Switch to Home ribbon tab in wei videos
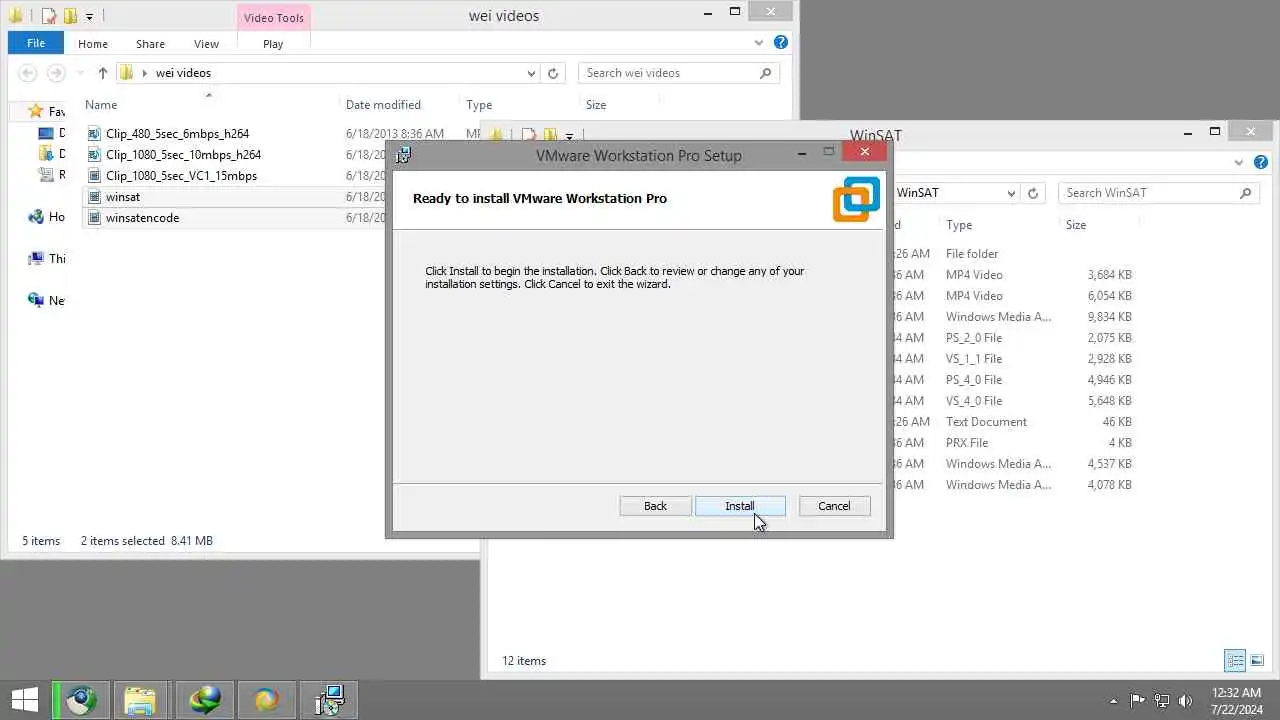Image resolution: width=1280 pixels, height=720 pixels. pyautogui.click(x=92, y=44)
